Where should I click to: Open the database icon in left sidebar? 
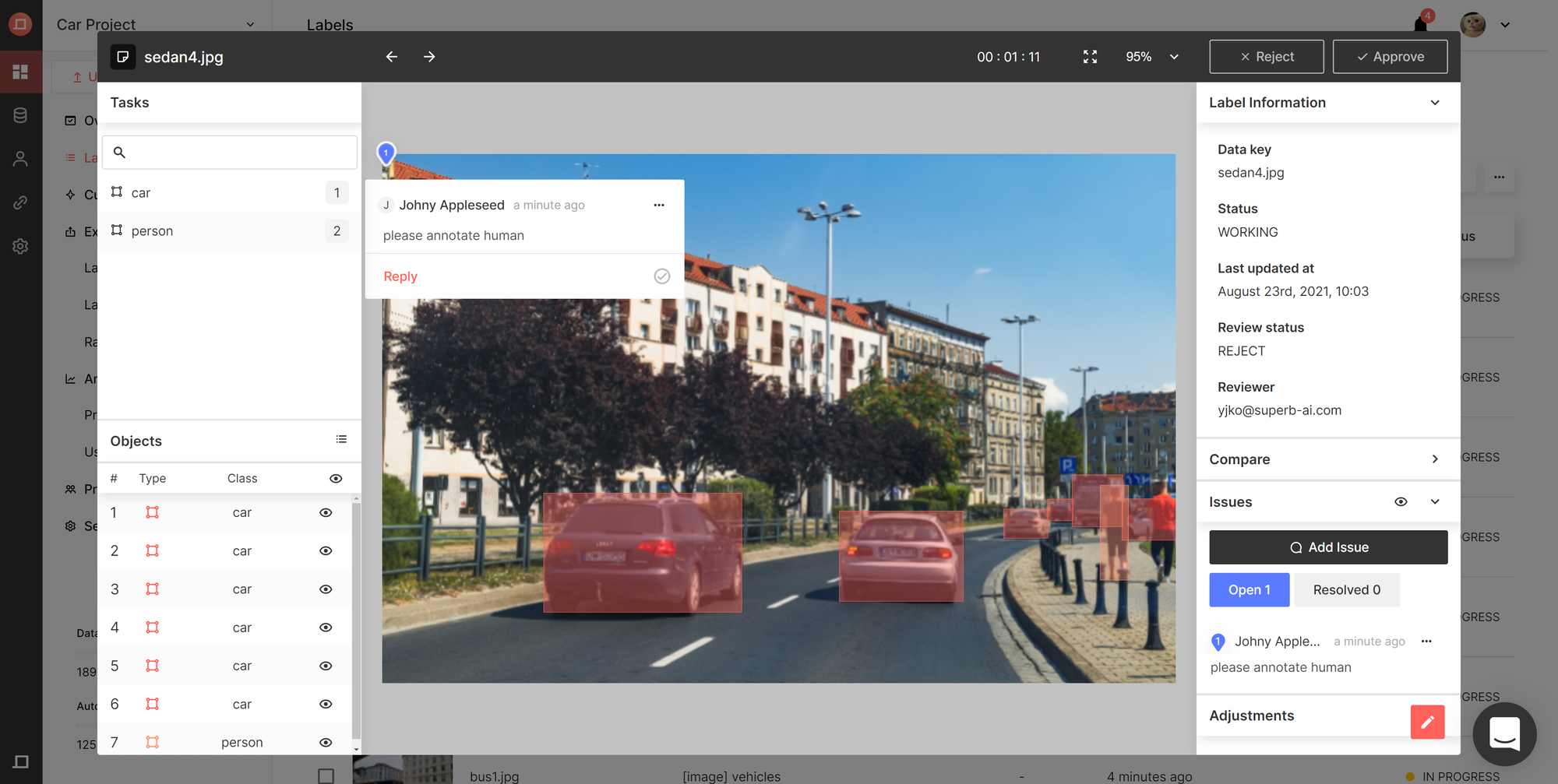coord(21,115)
